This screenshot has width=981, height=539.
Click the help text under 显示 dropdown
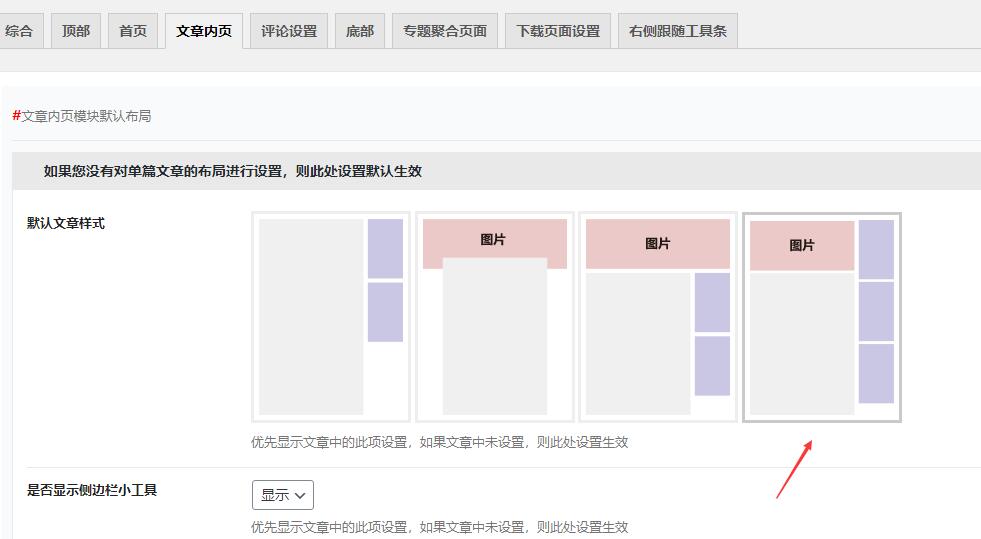pos(440,527)
